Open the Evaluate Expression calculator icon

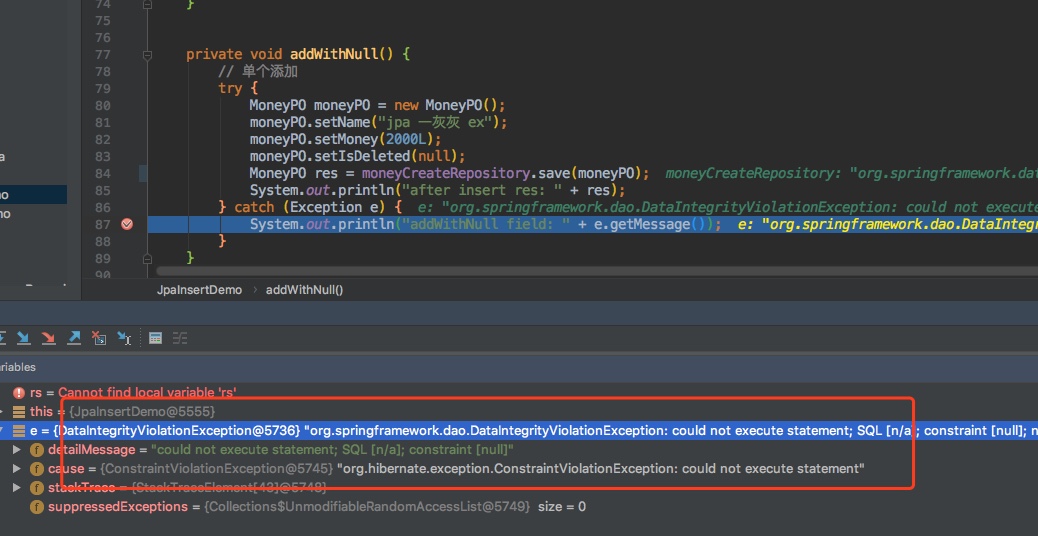[155, 338]
